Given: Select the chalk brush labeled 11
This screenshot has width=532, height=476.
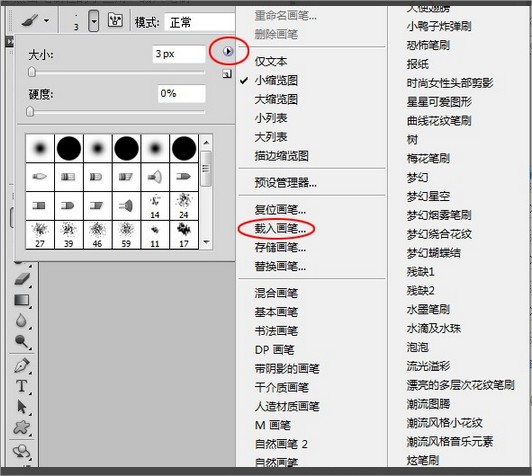Looking at the screenshot, I should pos(155,235).
